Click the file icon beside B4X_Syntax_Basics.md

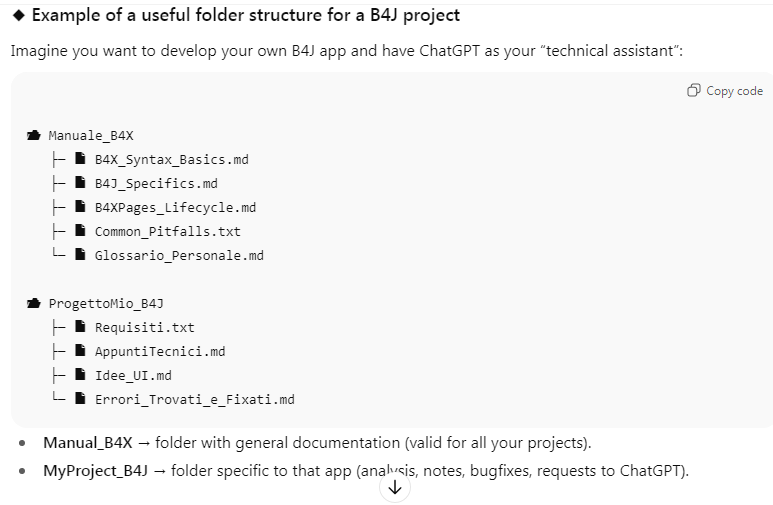[80, 160]
